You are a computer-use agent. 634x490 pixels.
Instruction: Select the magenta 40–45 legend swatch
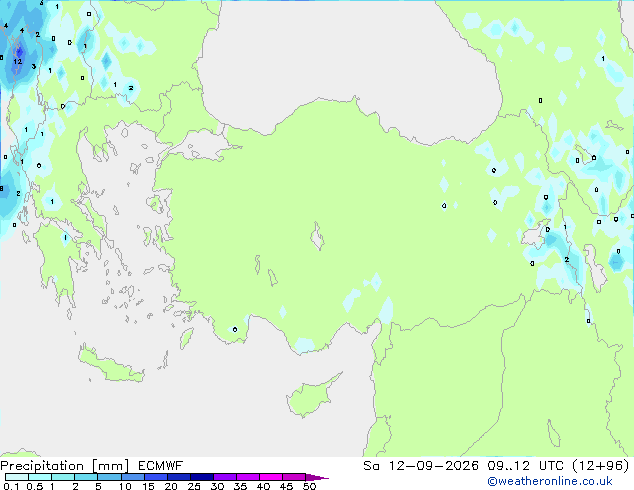[x=271, y=477]
